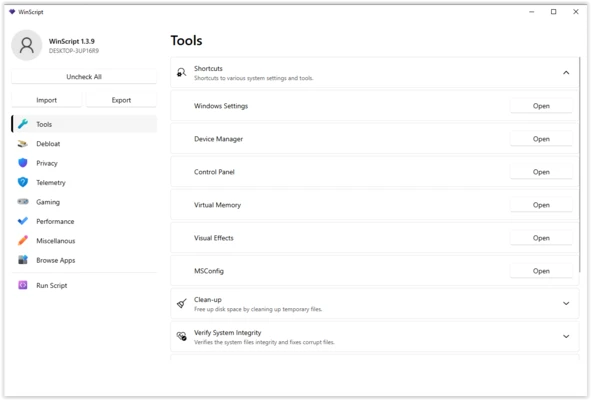Viewport: 591px width, 400px height.
Task: Open Device Manager shortcut
Action: (541, 139)
